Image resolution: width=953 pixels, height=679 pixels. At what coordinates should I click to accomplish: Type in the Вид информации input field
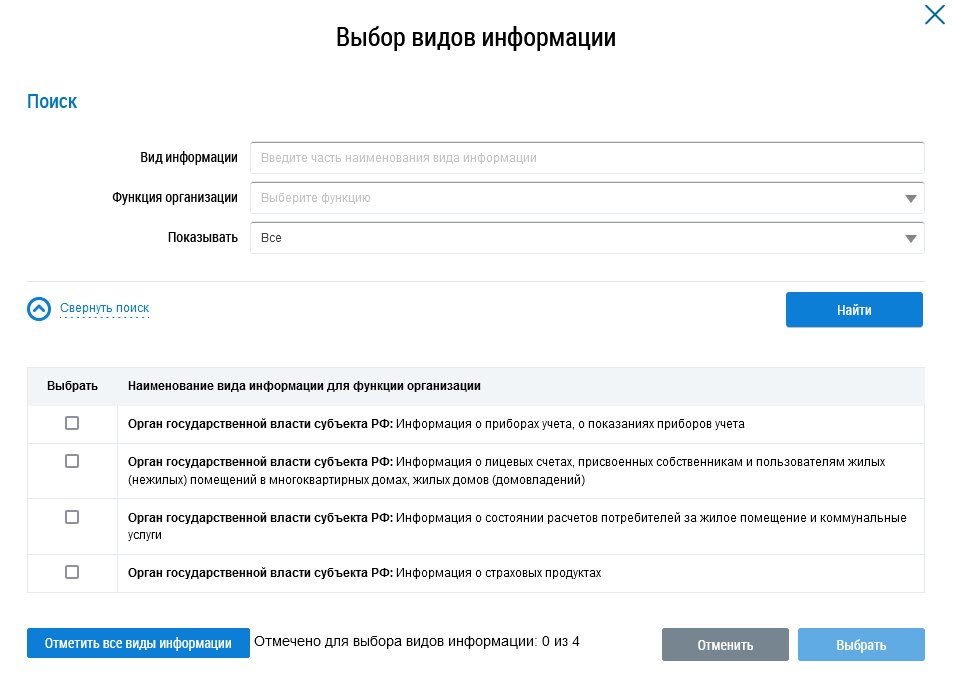pos(586,158)
